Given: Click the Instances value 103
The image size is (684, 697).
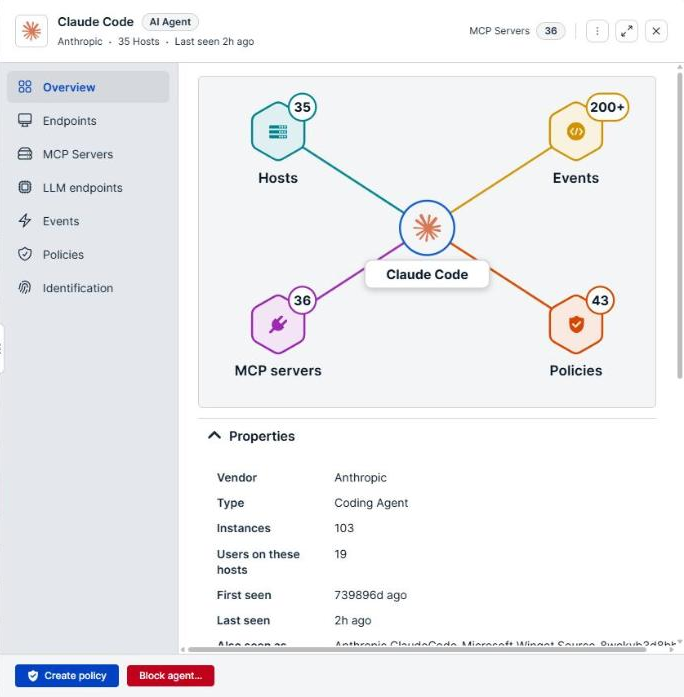Looking at the screenshot, I should tap(344, 528).
